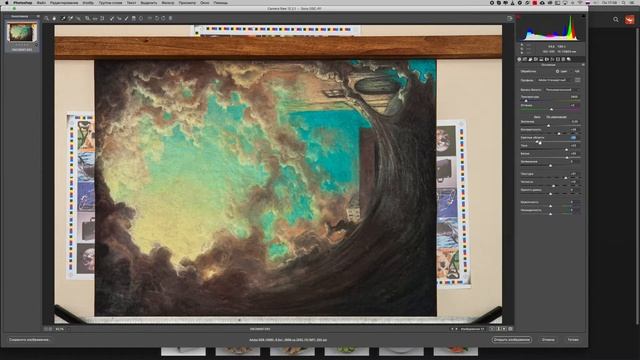This screenshot has height=360, width=640.
Task: Select the Transform tool
Action: 102,18
